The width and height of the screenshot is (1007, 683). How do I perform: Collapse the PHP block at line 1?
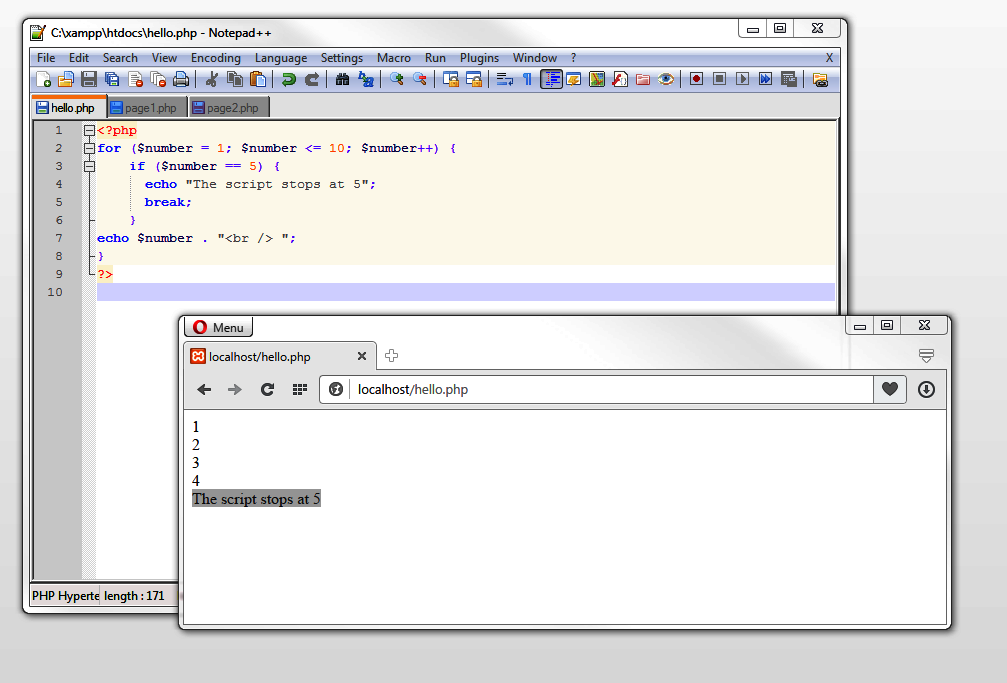pyautogui.click(x=89, y=129)
